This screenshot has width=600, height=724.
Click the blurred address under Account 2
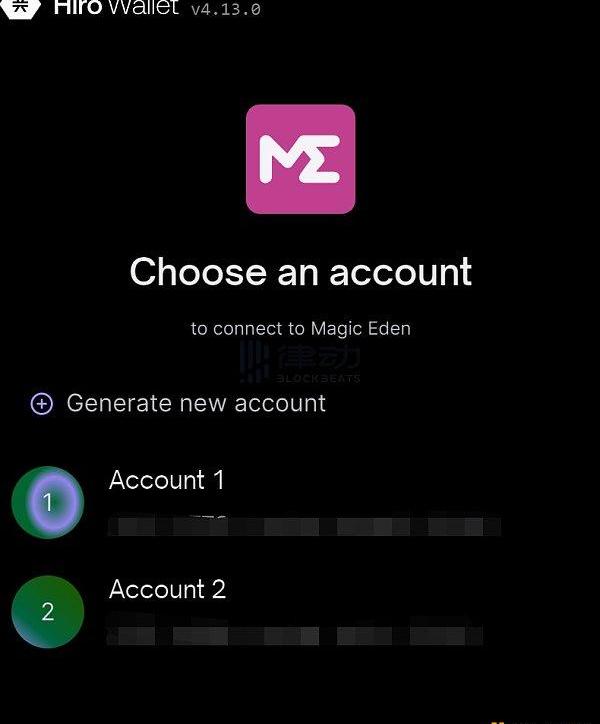(x=295, y=635)
